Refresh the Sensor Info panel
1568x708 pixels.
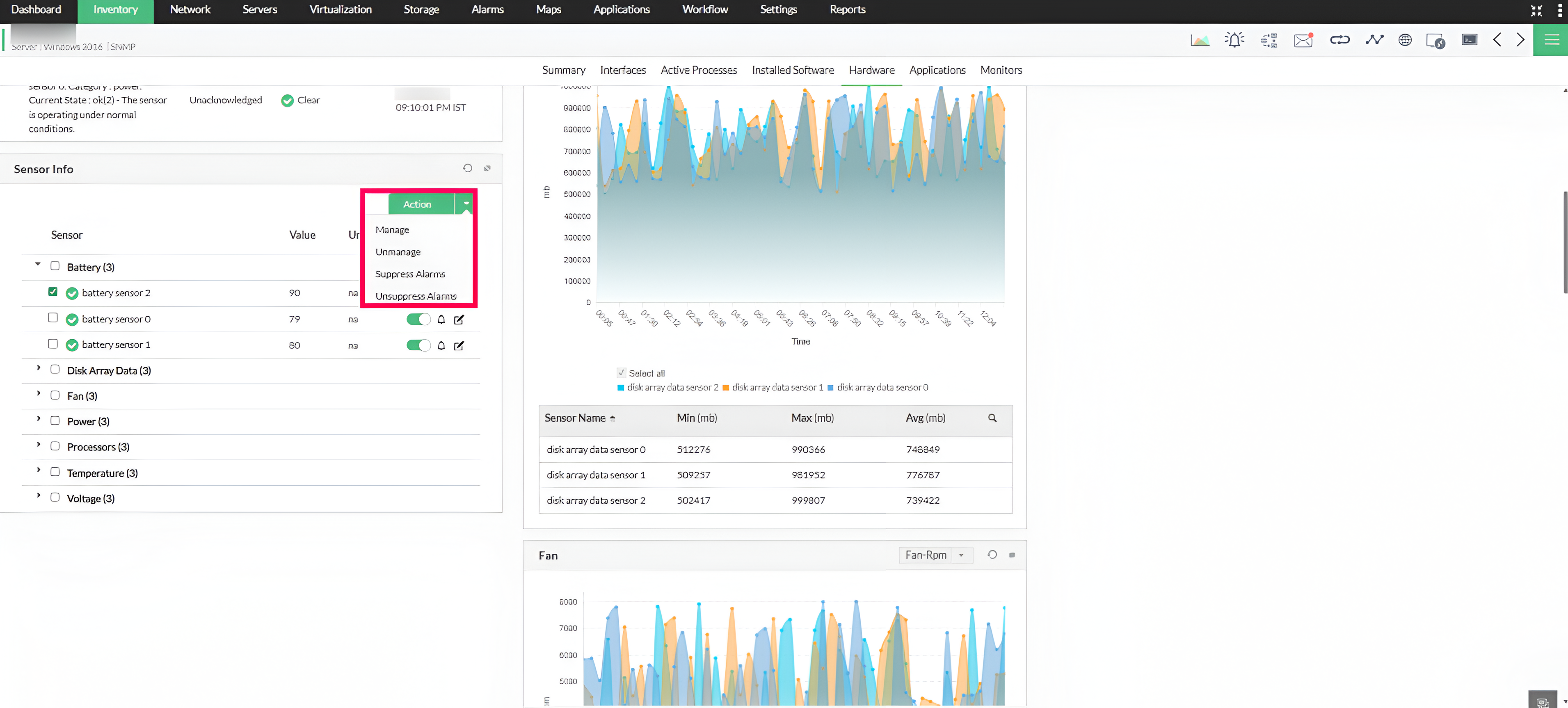point(467,168)
